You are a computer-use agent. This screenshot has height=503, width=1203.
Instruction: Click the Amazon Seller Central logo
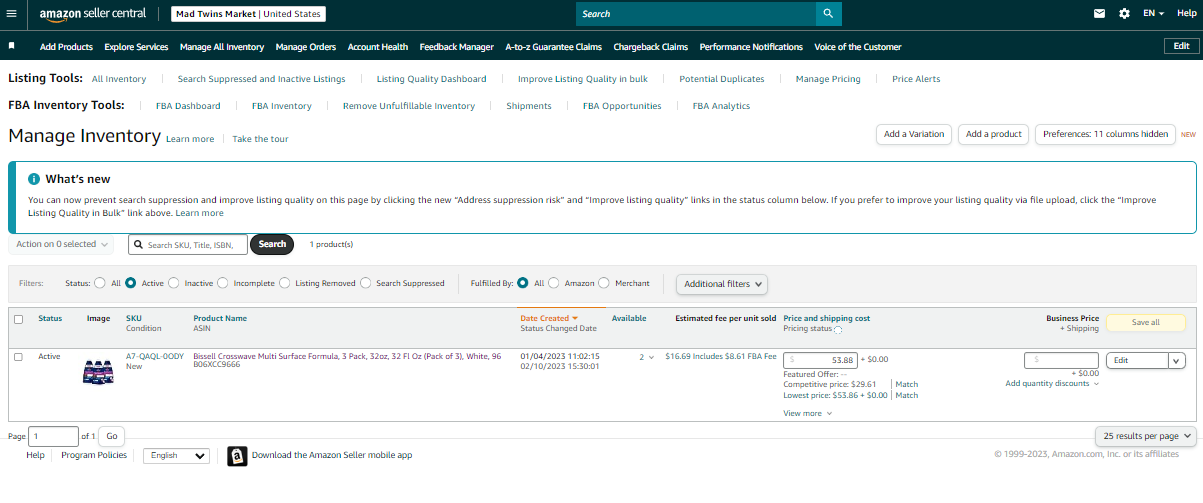pyautogui.click(x=92, y=14)
